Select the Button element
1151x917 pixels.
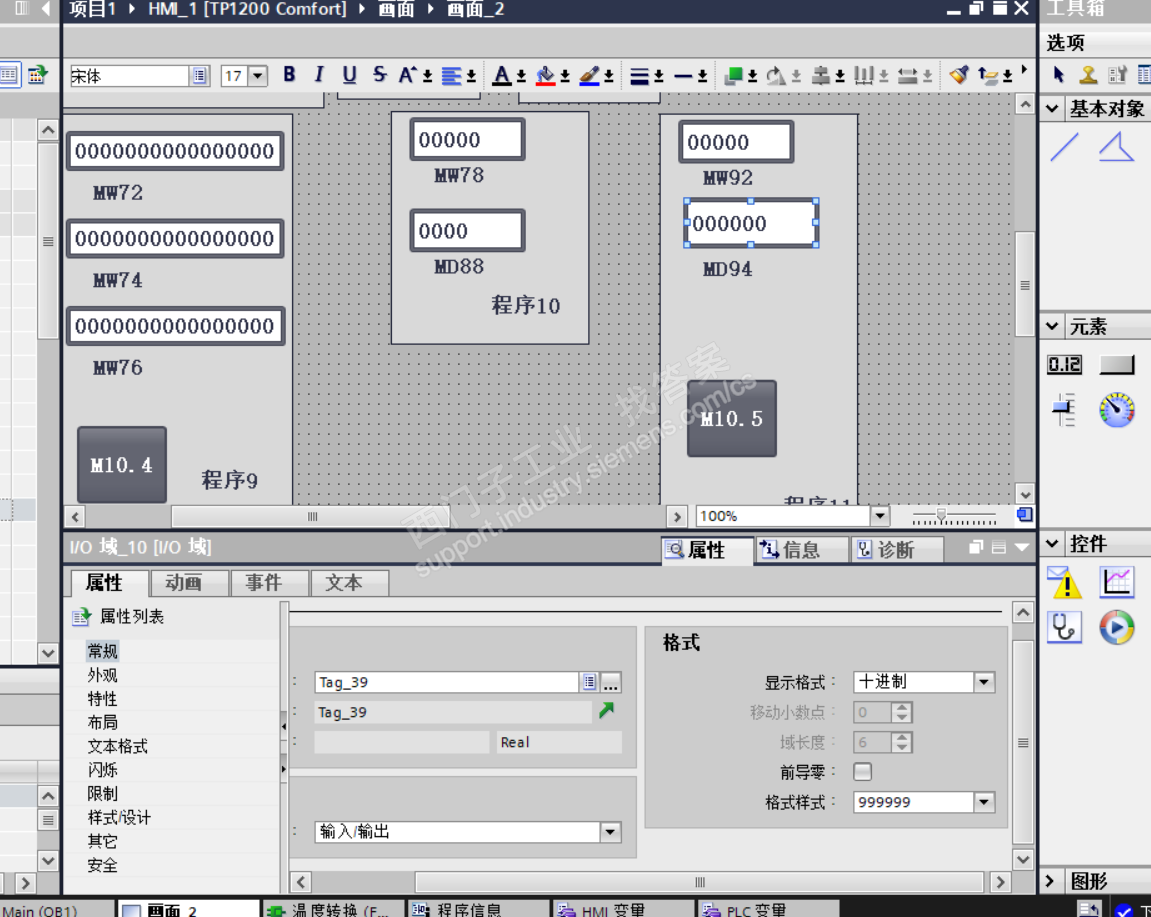coord(1116,364)
